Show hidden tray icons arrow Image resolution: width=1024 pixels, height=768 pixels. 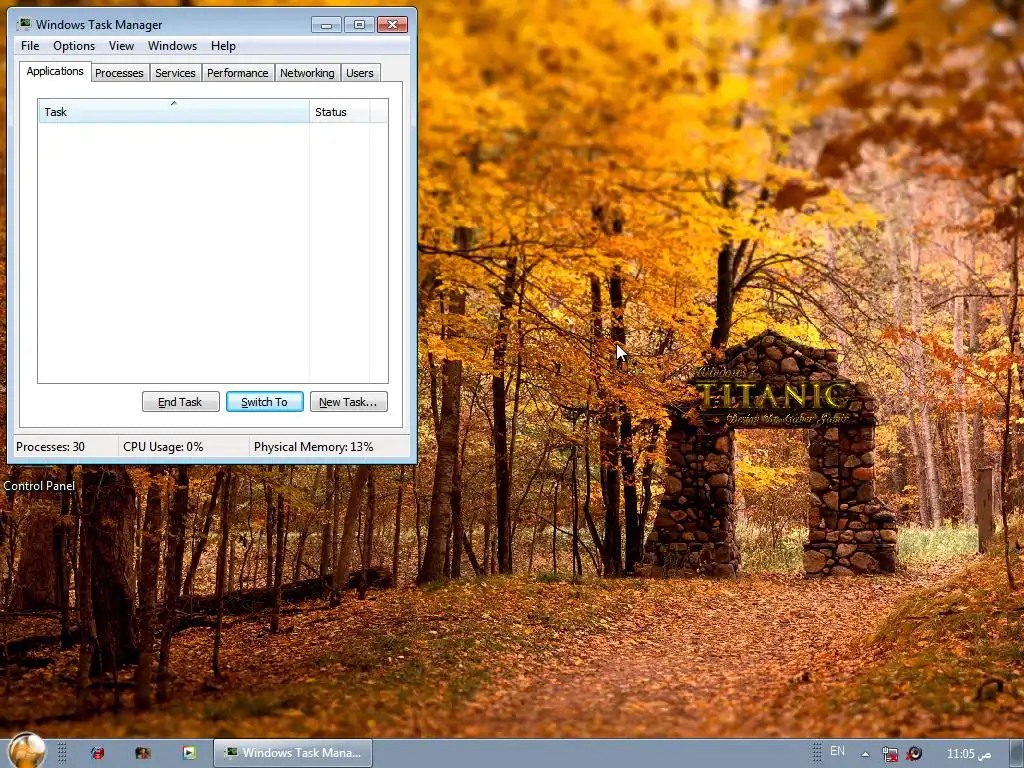pyautogui.click(x=865, y=754)
